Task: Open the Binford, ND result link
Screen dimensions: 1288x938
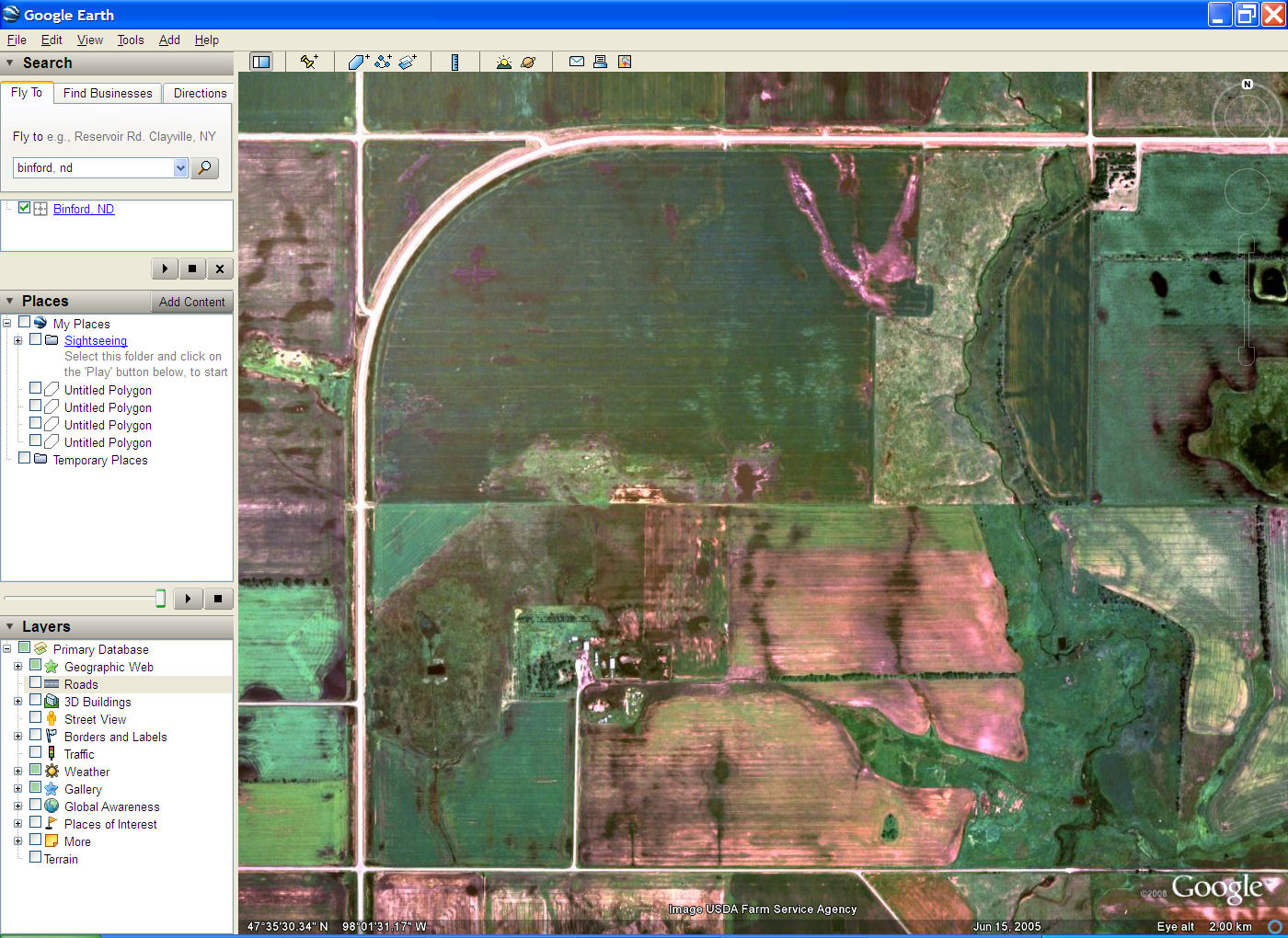Action: [84, 209]
